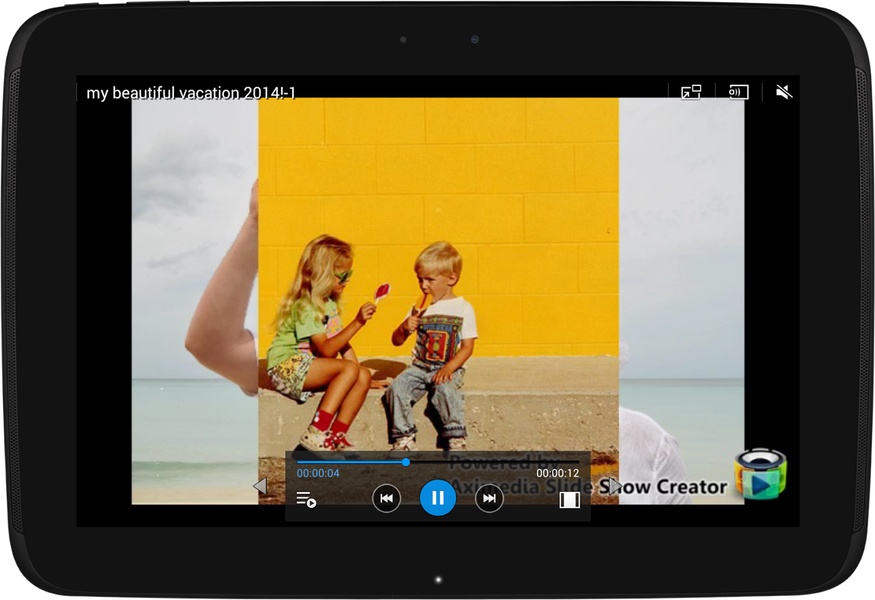Change the screen aspect ratio mode
Screen dimensions: 875x600
coord(569,500)
